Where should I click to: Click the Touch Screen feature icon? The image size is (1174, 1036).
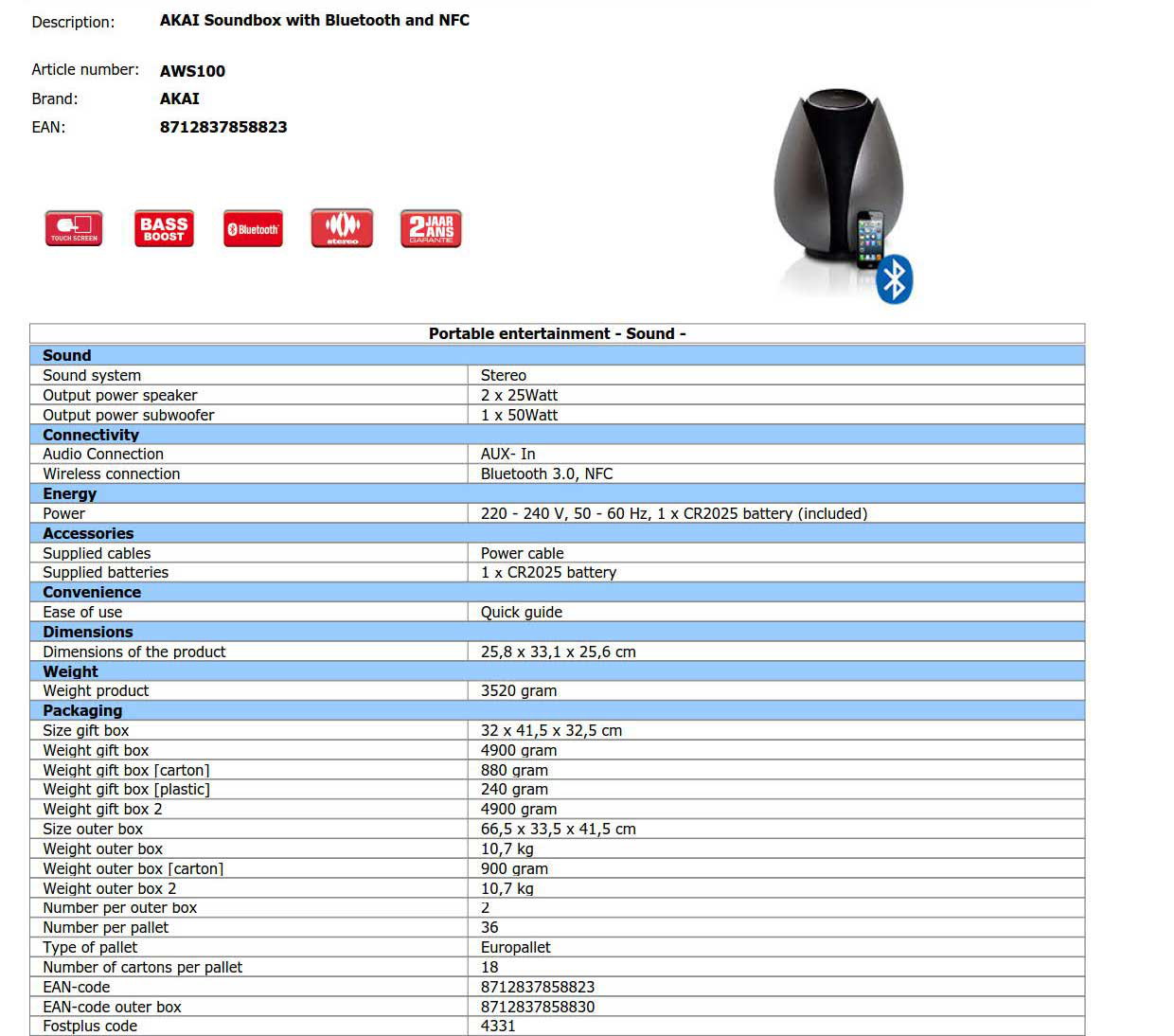(74, 228)
